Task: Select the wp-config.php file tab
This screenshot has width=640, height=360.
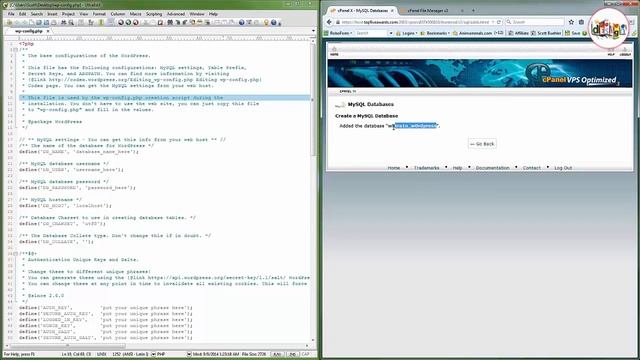Action: pyautogui.click(x=29, y=31)
